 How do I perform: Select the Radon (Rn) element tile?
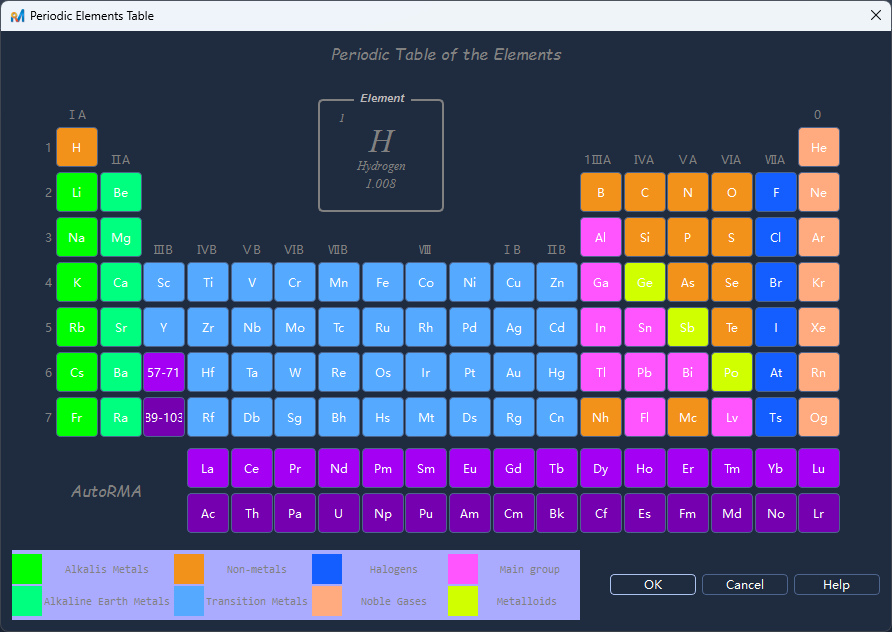[x=819, y=372]
